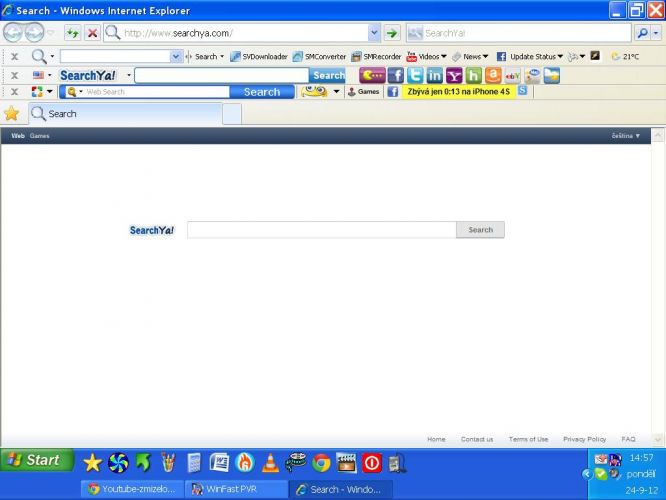The image size is (666, 500).
Task: Click the SearchYa toolbar text input
Action: pyautogui.click(x=222, y=76)
